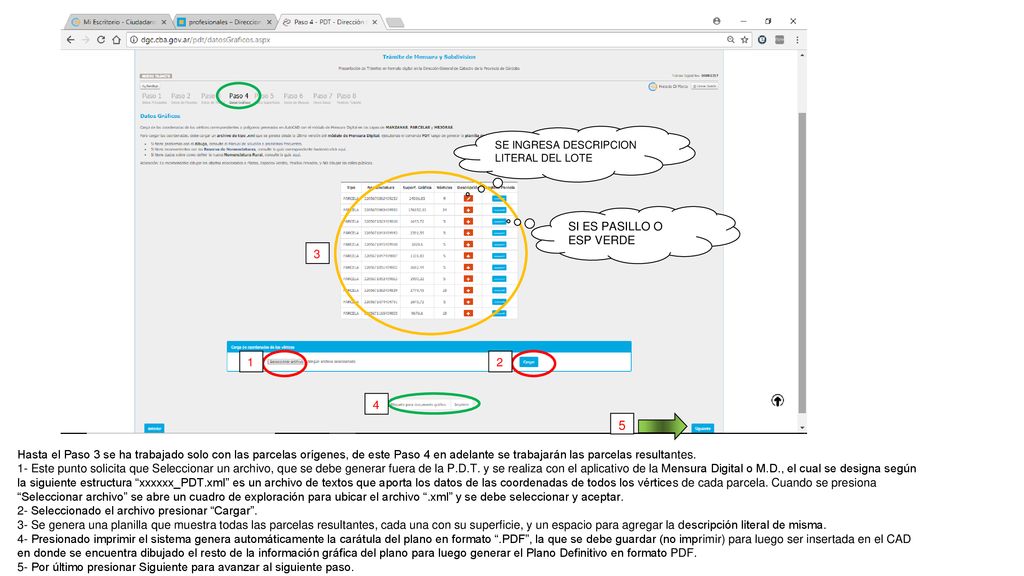Open Chrome profile avatar icon

click(716, 21)
